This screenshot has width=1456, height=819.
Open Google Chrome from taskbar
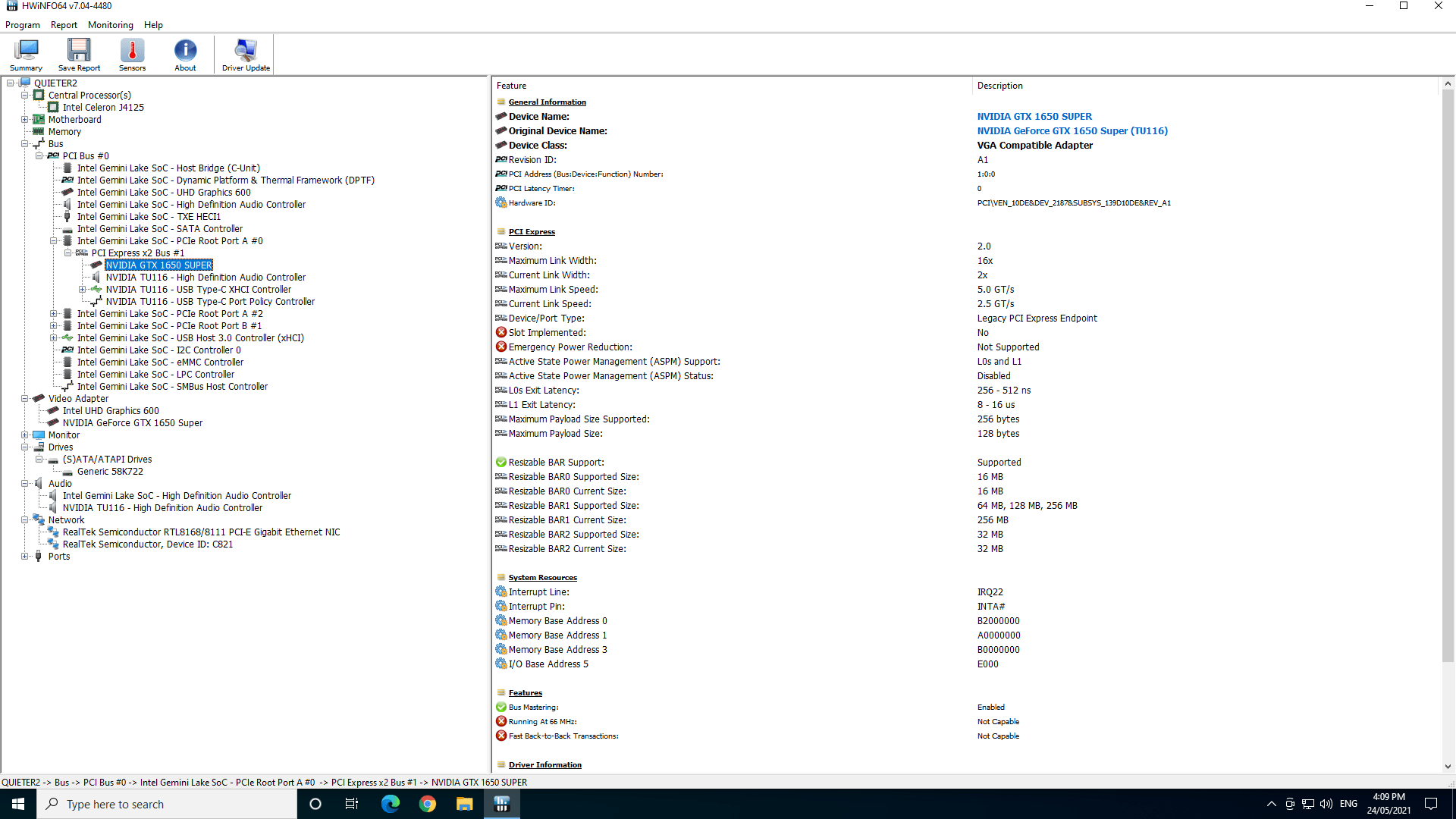tap(427, 804)
